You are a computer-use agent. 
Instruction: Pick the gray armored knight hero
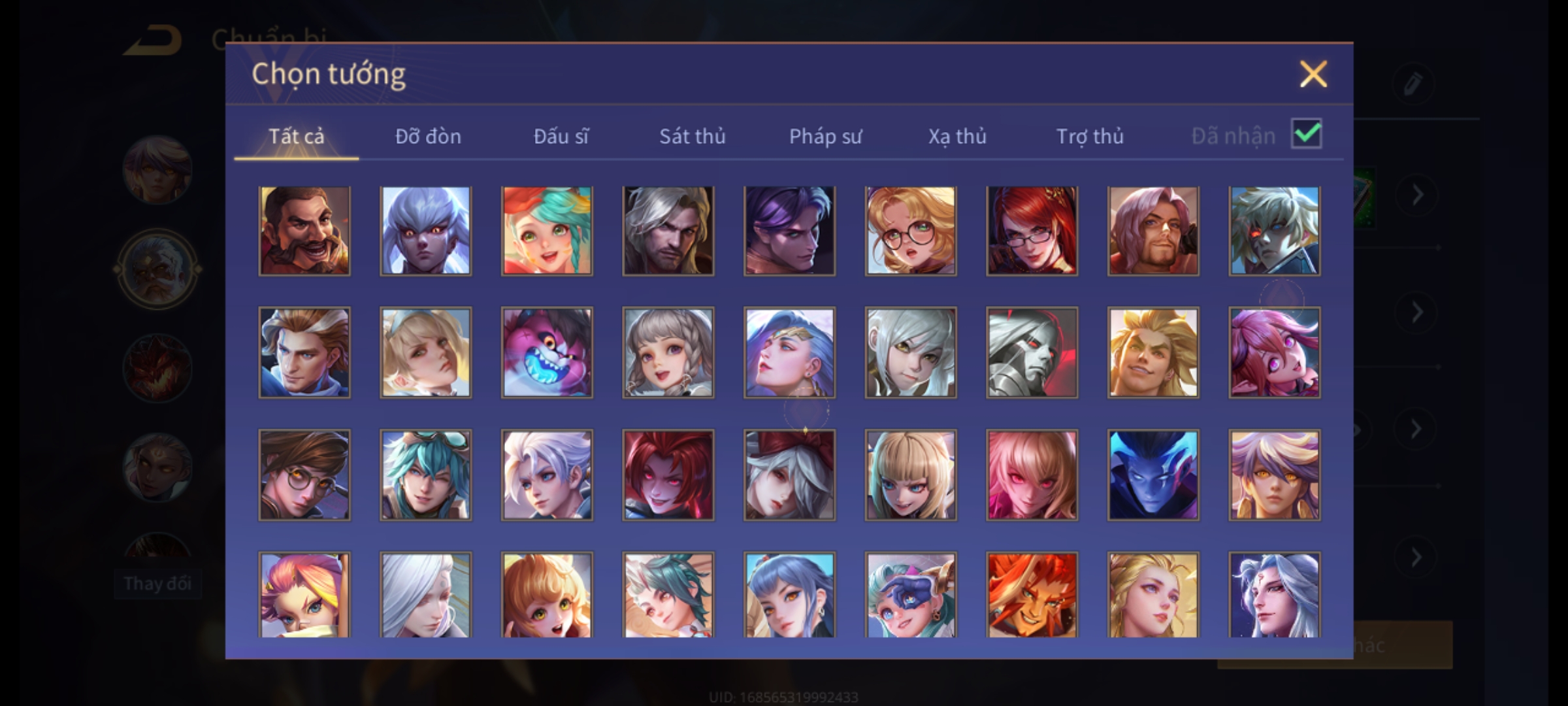[x=1032, y=352]
